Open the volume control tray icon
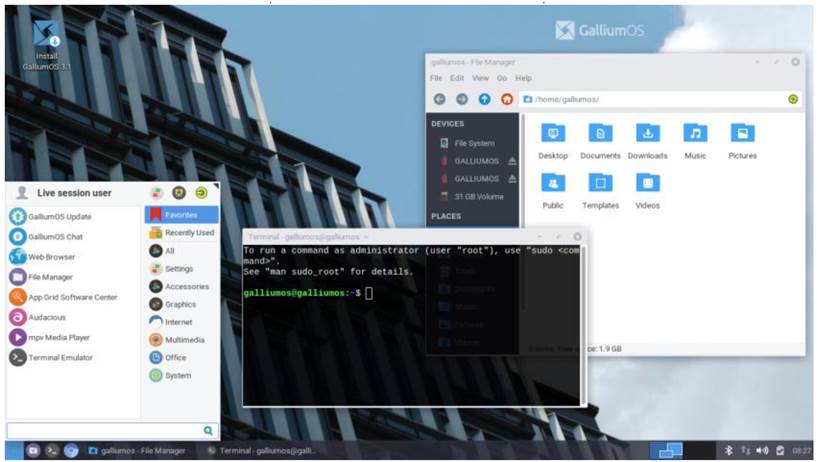This screenshot has width=818, height=462. [762, 451]
